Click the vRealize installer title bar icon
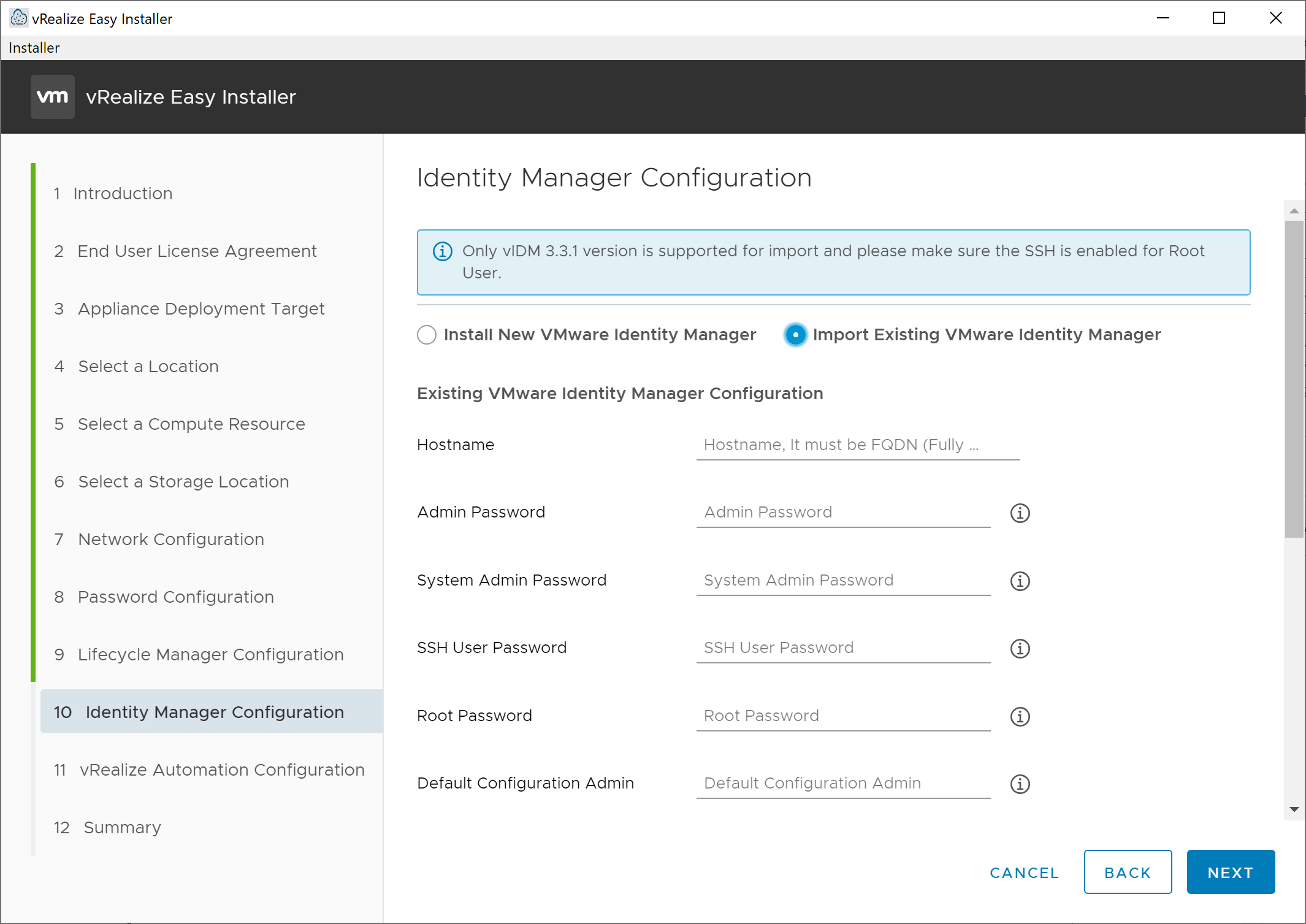The image size is (1306, 924). click(18, 18)
